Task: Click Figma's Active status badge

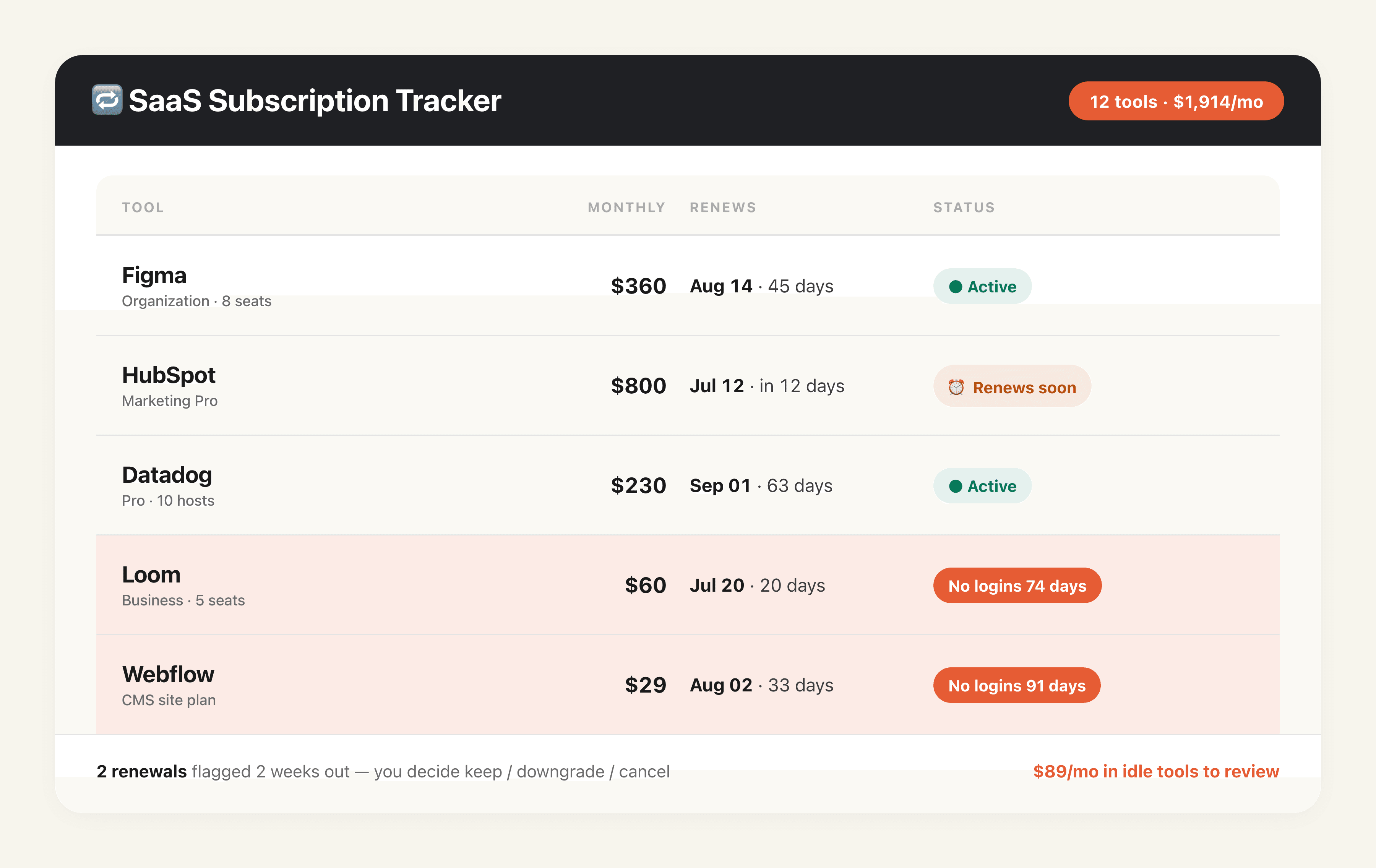Action: pyautogui.click(x=982, y=286)
